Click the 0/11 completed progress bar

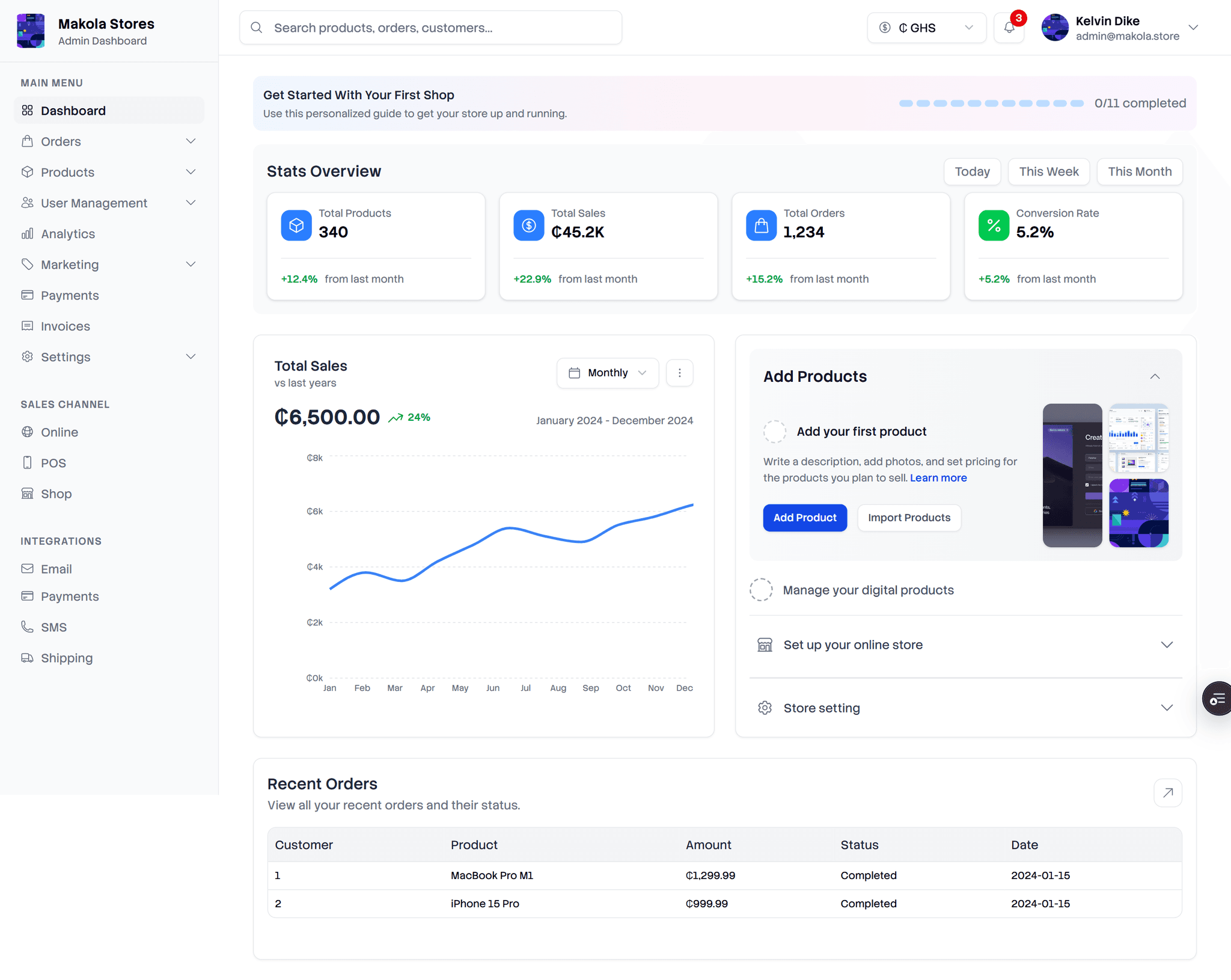point(991,103)
